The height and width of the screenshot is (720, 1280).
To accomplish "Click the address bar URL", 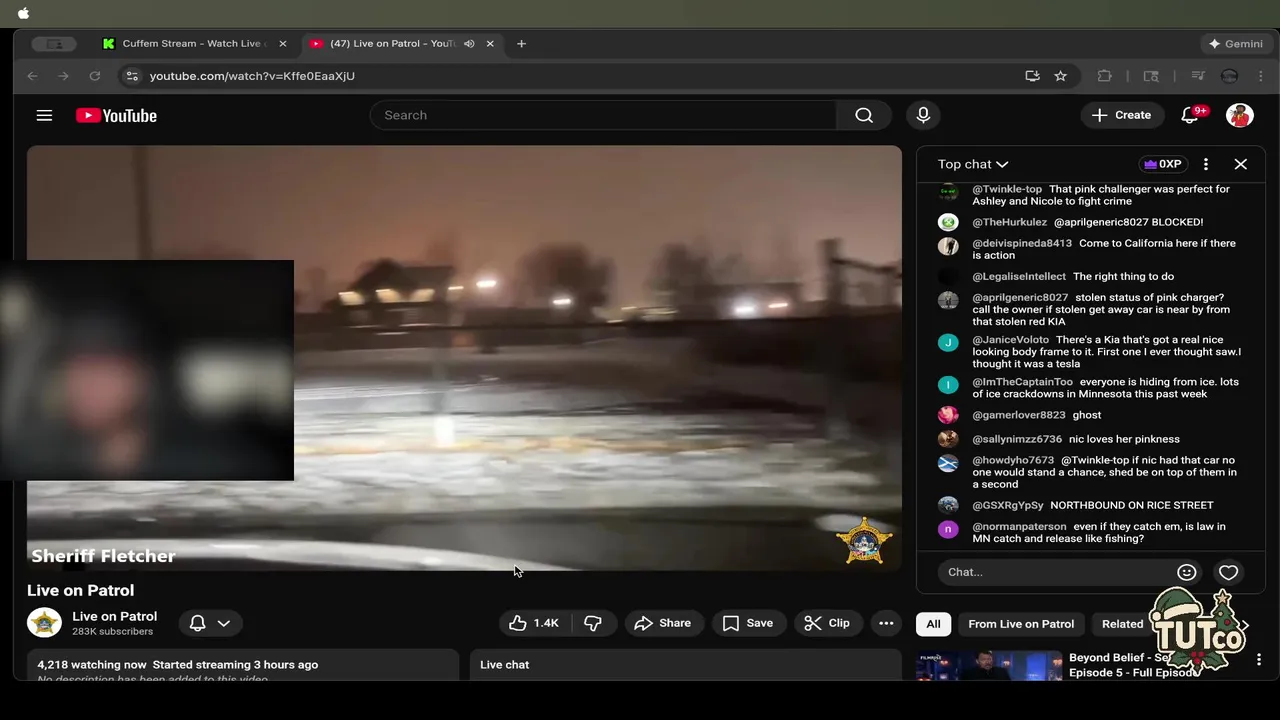I will point(252,76).
